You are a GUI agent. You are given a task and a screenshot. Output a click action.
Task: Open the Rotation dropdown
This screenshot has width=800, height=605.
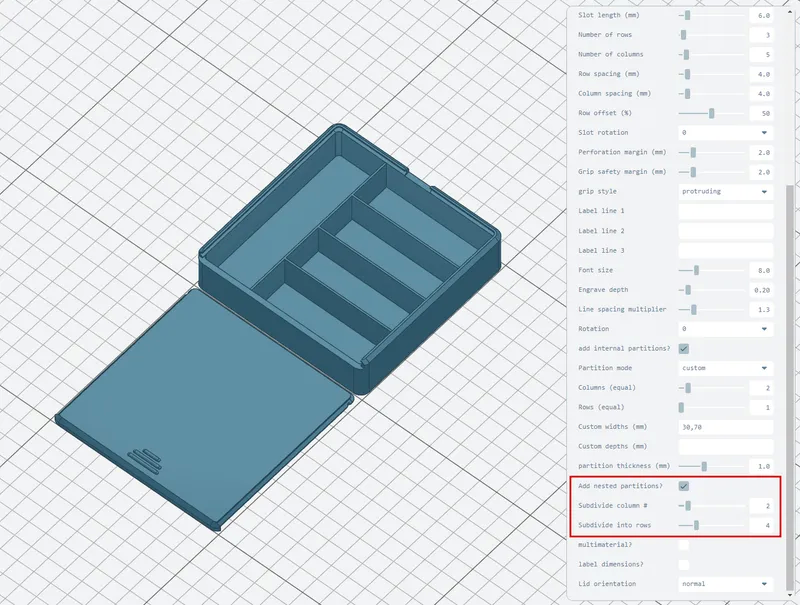725,329
